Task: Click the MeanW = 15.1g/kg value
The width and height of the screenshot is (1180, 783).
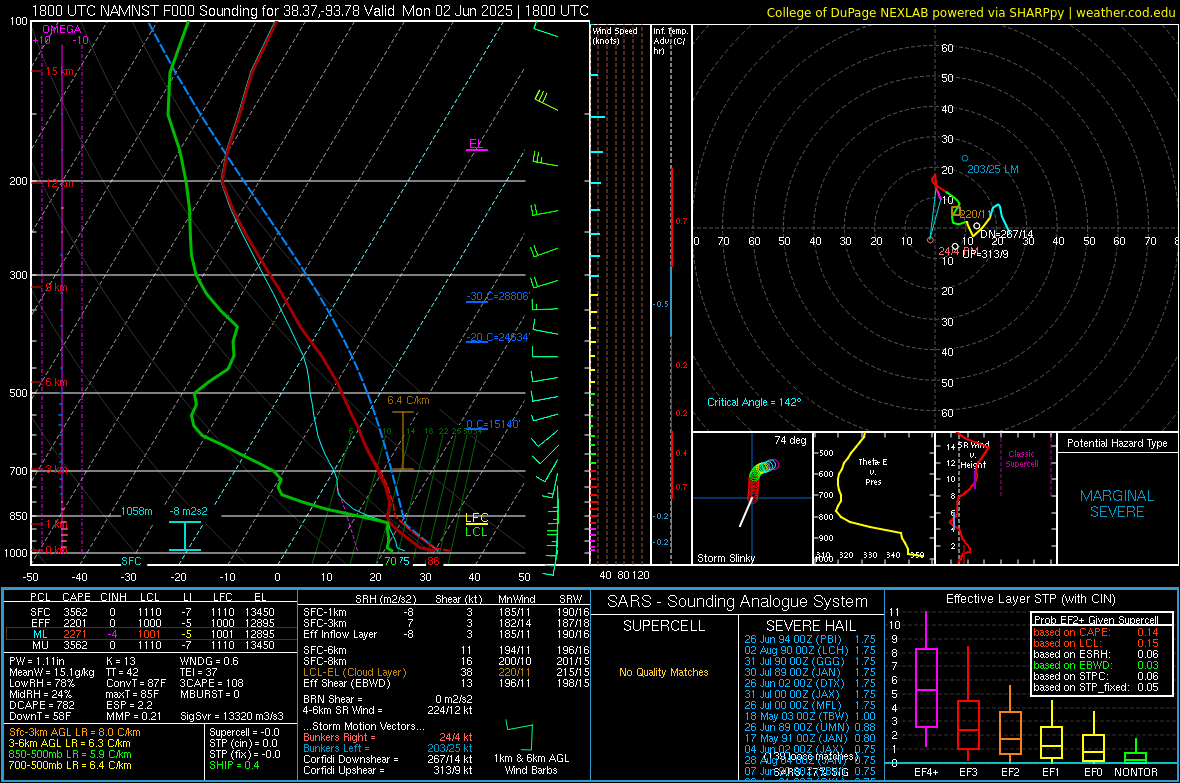Action: click(52, 672)
